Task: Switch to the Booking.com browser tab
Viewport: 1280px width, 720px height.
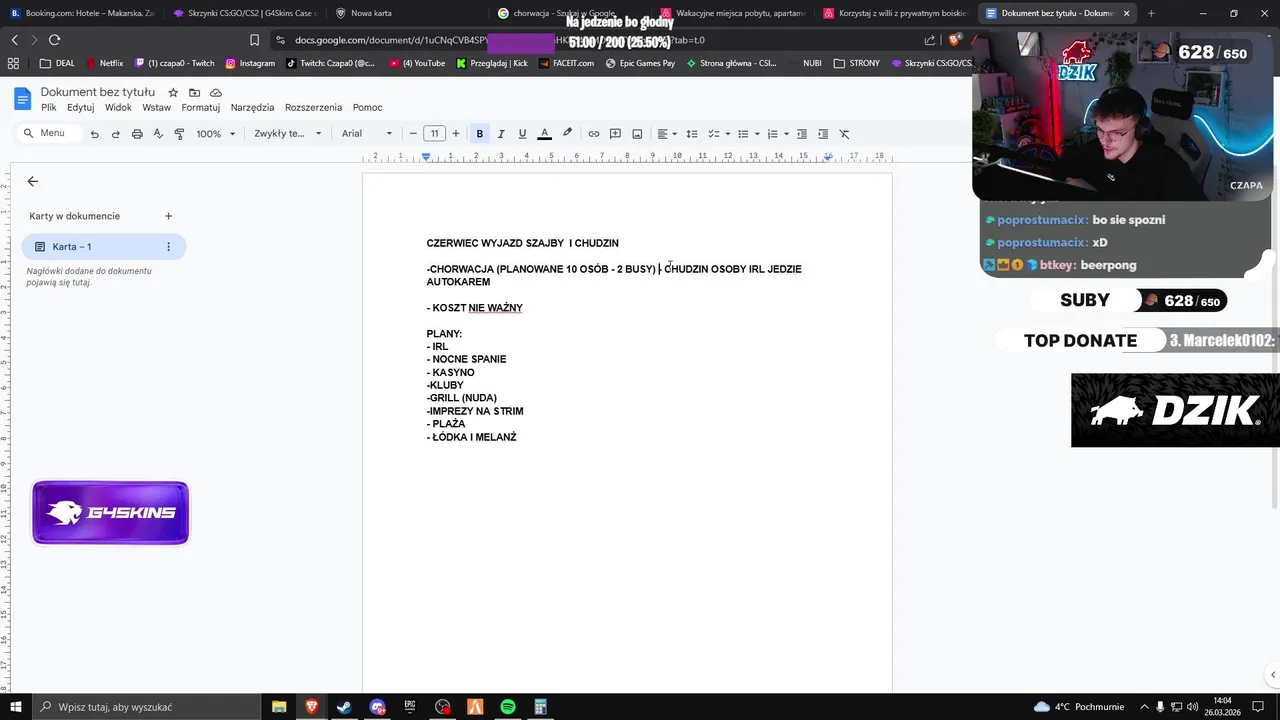Action: click(82, 13)
